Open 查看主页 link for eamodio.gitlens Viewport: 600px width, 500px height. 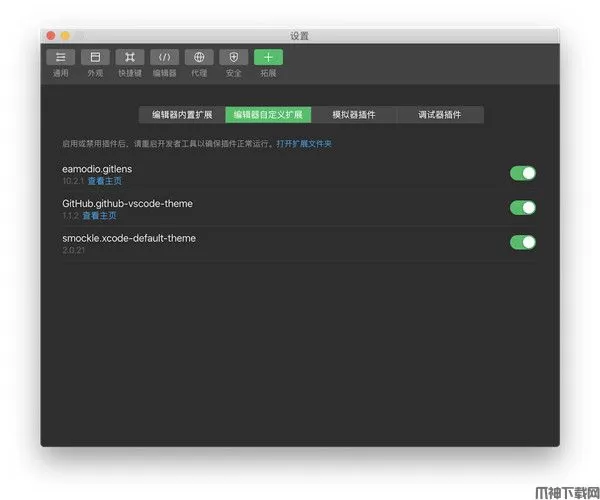pyautogui.click(x=104, y=181)
